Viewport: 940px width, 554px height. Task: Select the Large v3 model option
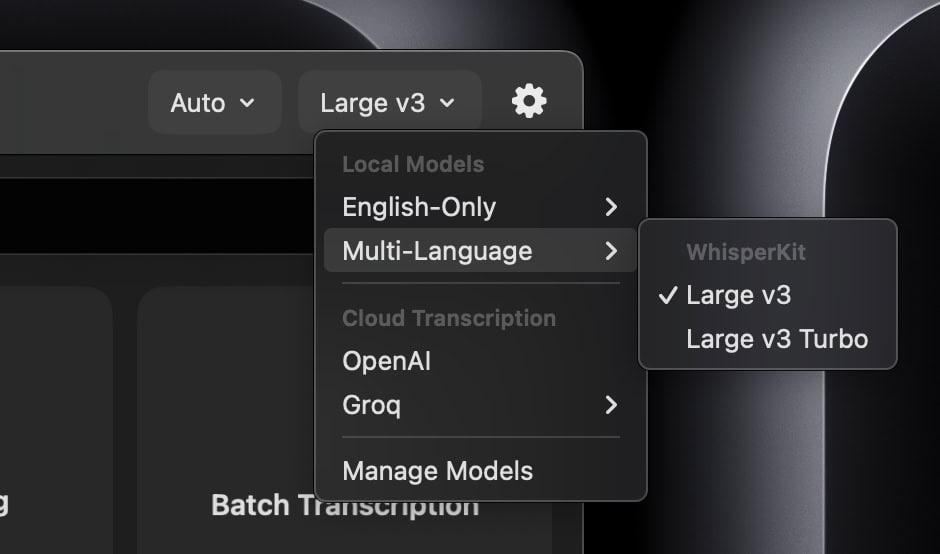click(x=738, y=295)
